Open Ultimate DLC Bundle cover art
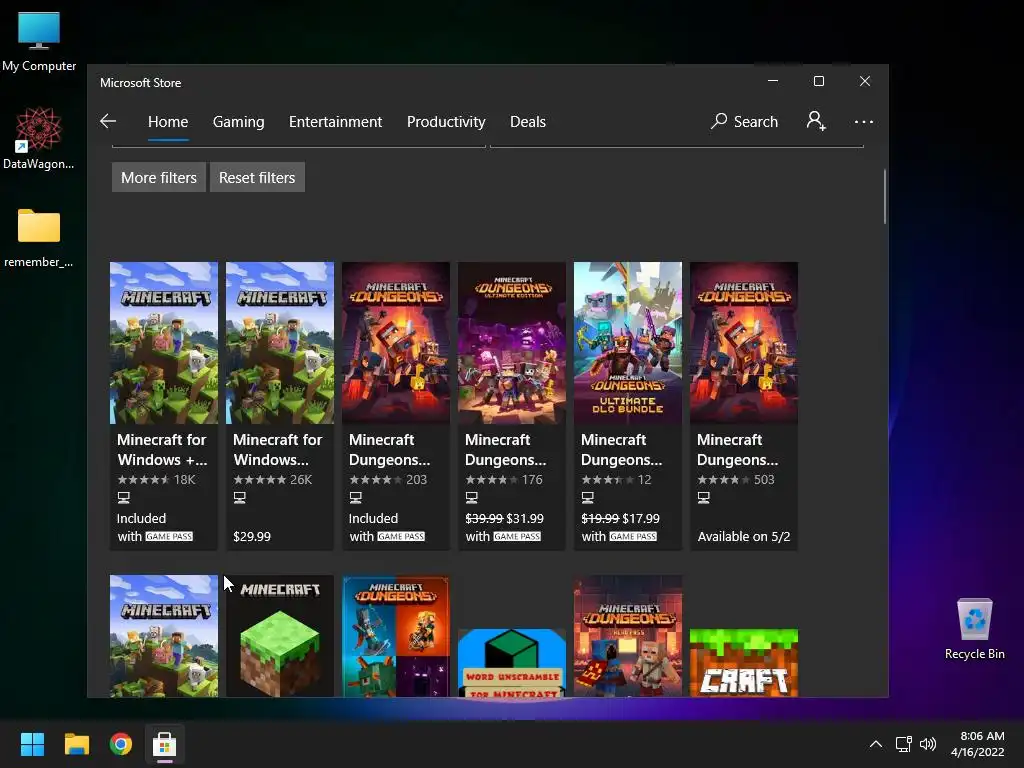The image size is (1024, 768). click(628, 343)
